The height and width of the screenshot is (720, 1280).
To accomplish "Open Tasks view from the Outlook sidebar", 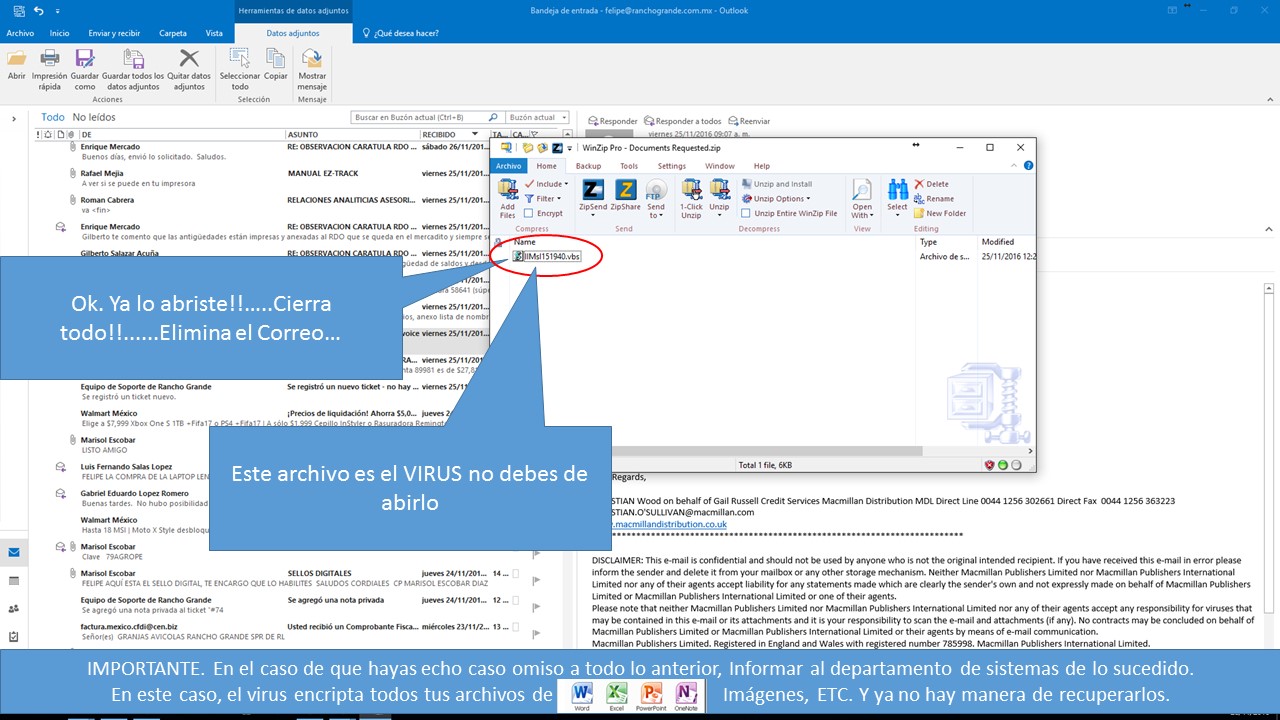I will (x=13, y=636).
